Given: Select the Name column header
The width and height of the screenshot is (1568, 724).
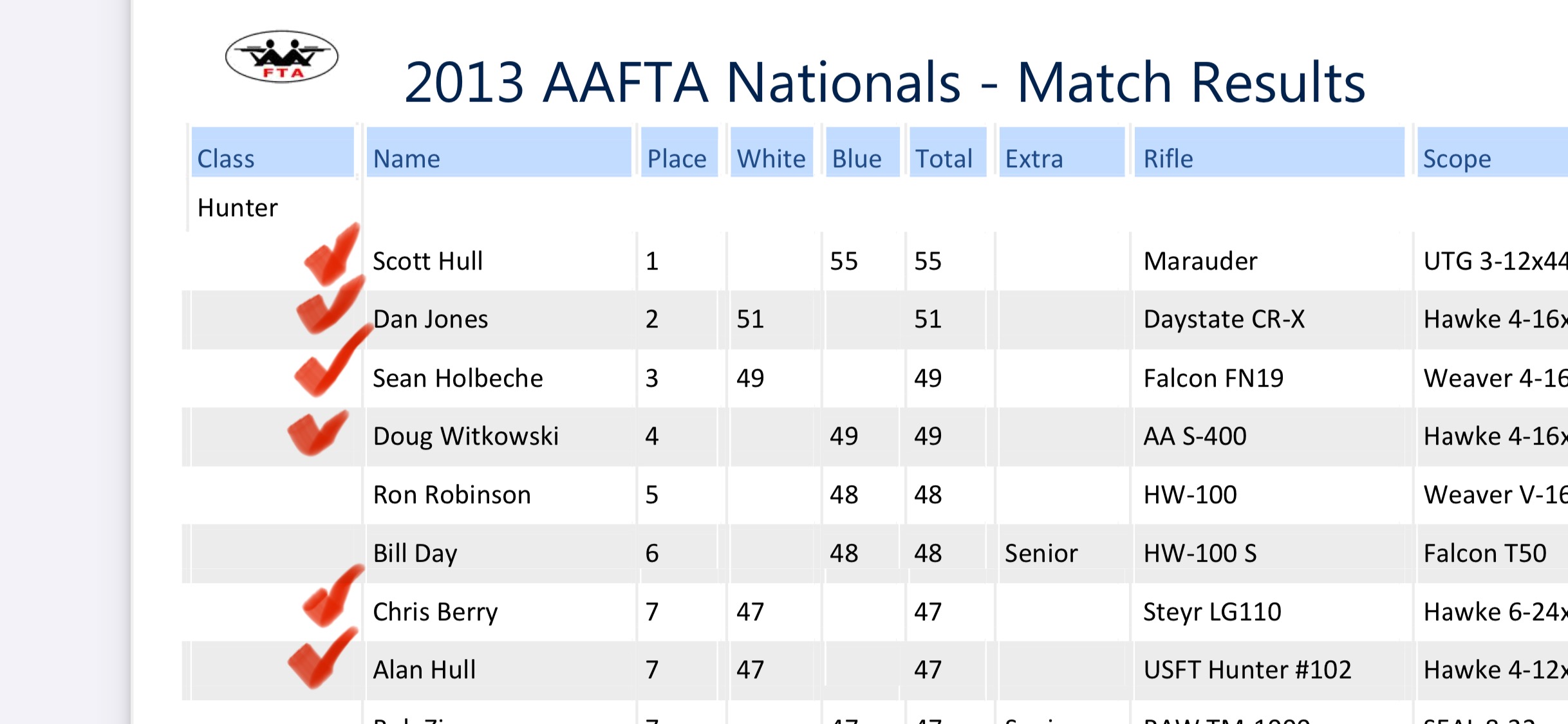Looking at the screenshot, I should pos(499,152).
